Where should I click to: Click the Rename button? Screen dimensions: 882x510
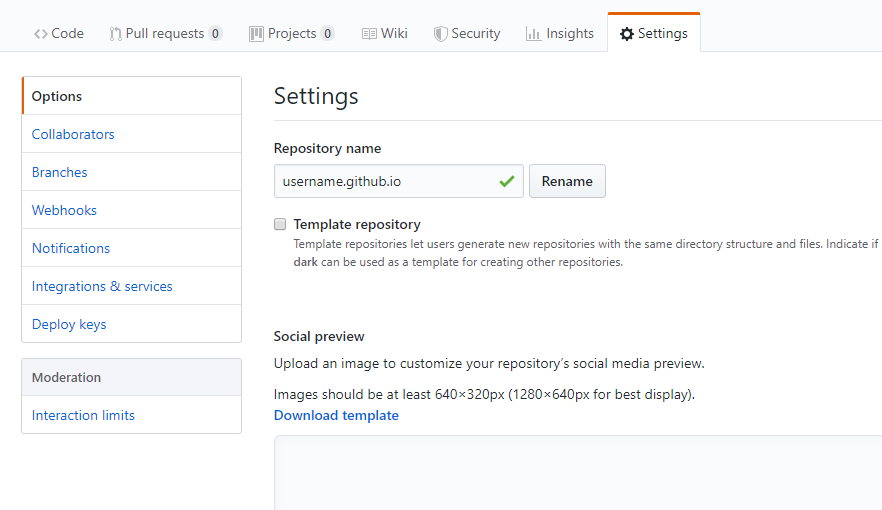(567, 181)
